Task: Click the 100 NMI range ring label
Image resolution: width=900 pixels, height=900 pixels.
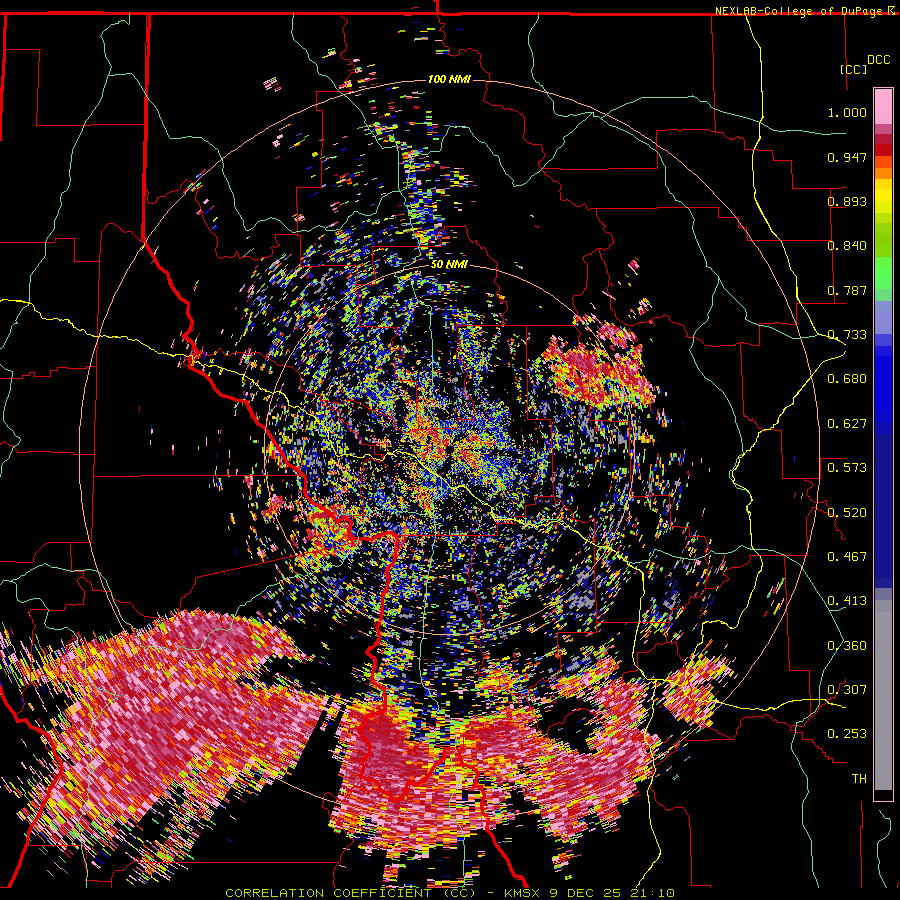Action: pyautogui.click(x=449, y=79)
